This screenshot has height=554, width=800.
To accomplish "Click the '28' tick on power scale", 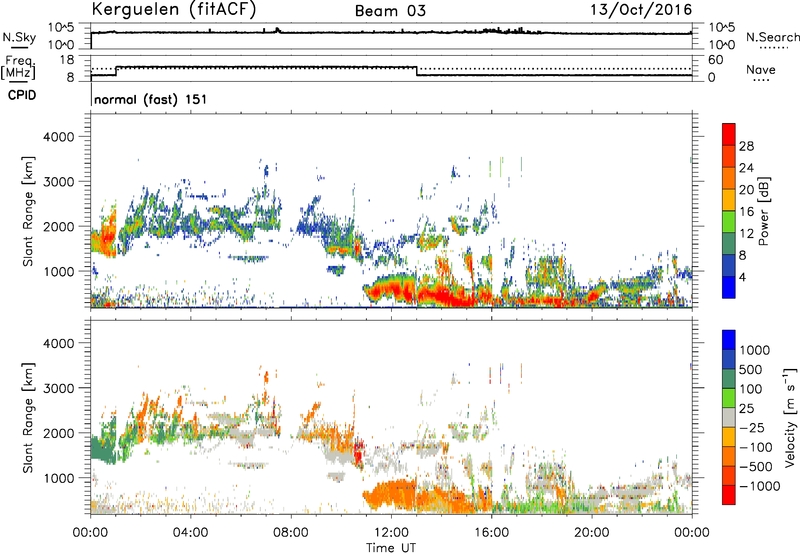I will click(746, 146).
